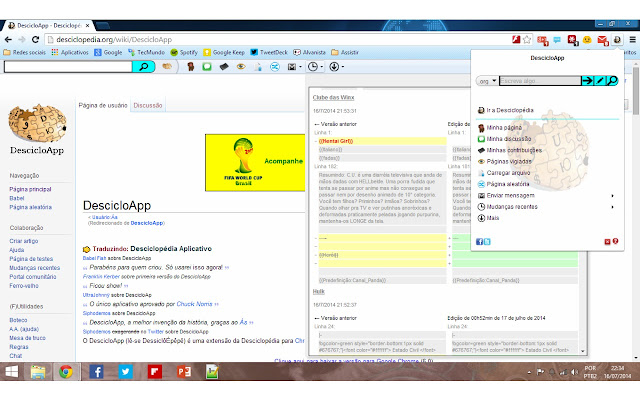640x400 pixels.
Task: Click the DescicloApp toolbar search field
Action: (x=68, y=67)
